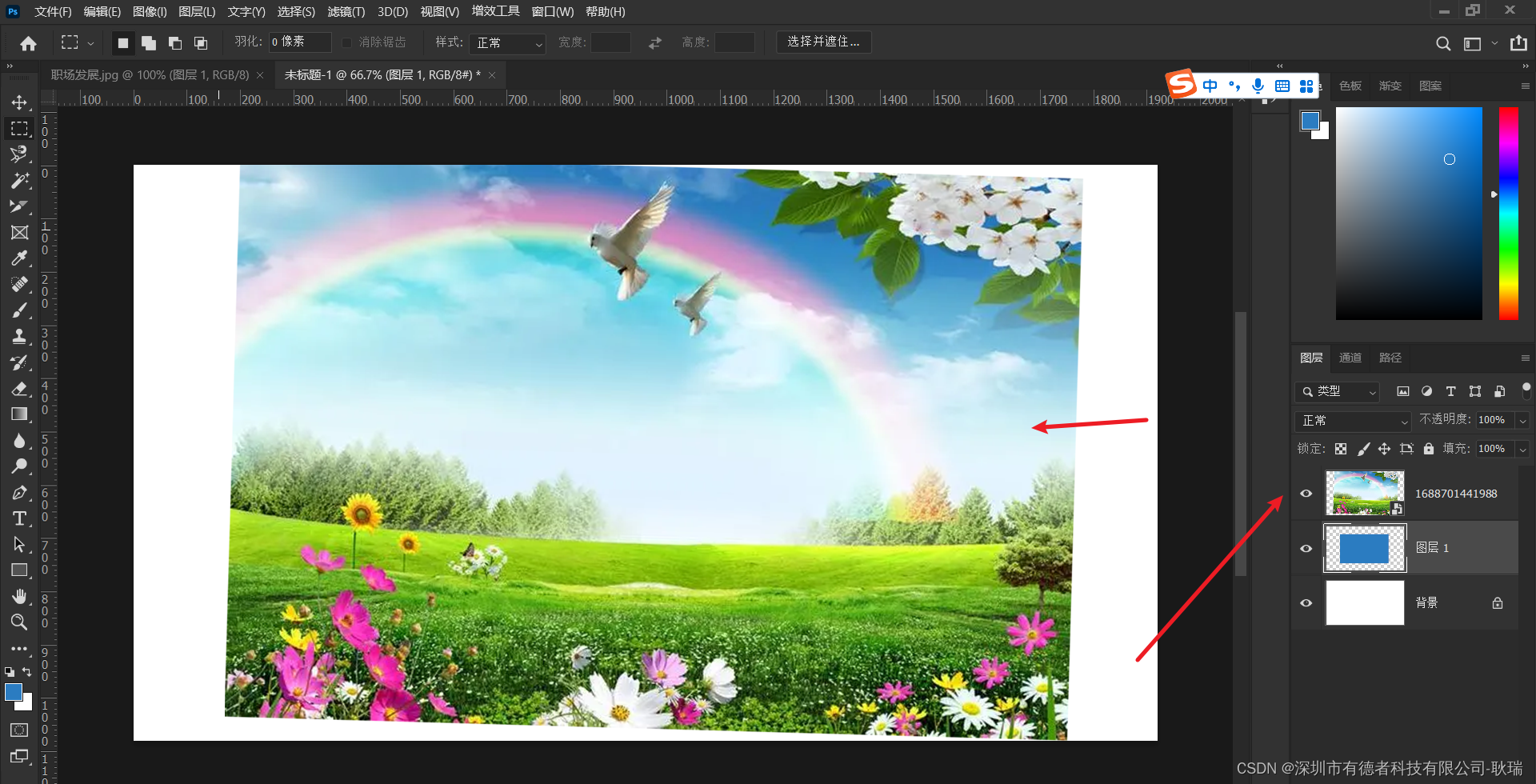
Task: Open the layer filter 类型 dropdown
Action: tap(1337, 391)
